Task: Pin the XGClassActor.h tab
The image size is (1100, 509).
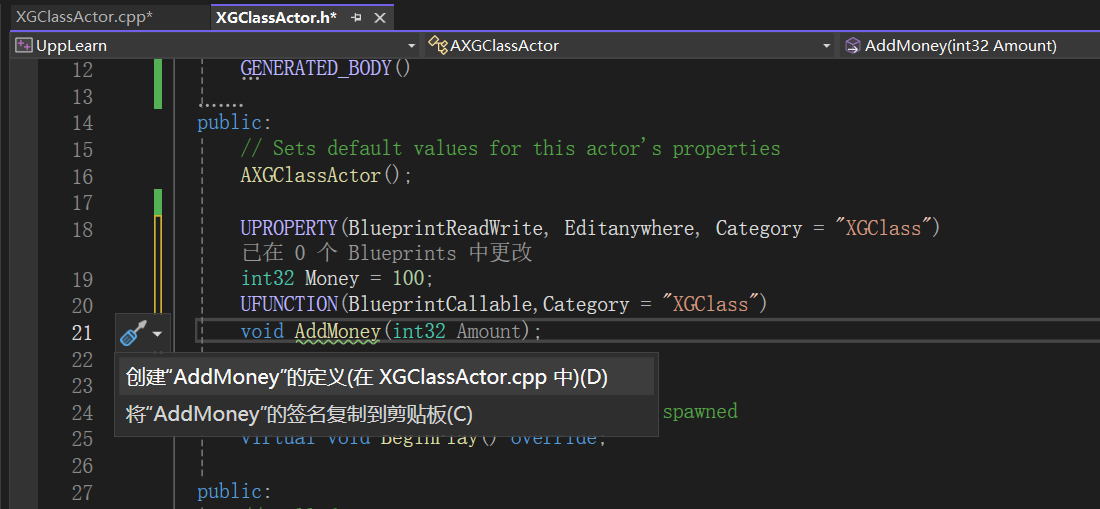Action: [356, 18]
